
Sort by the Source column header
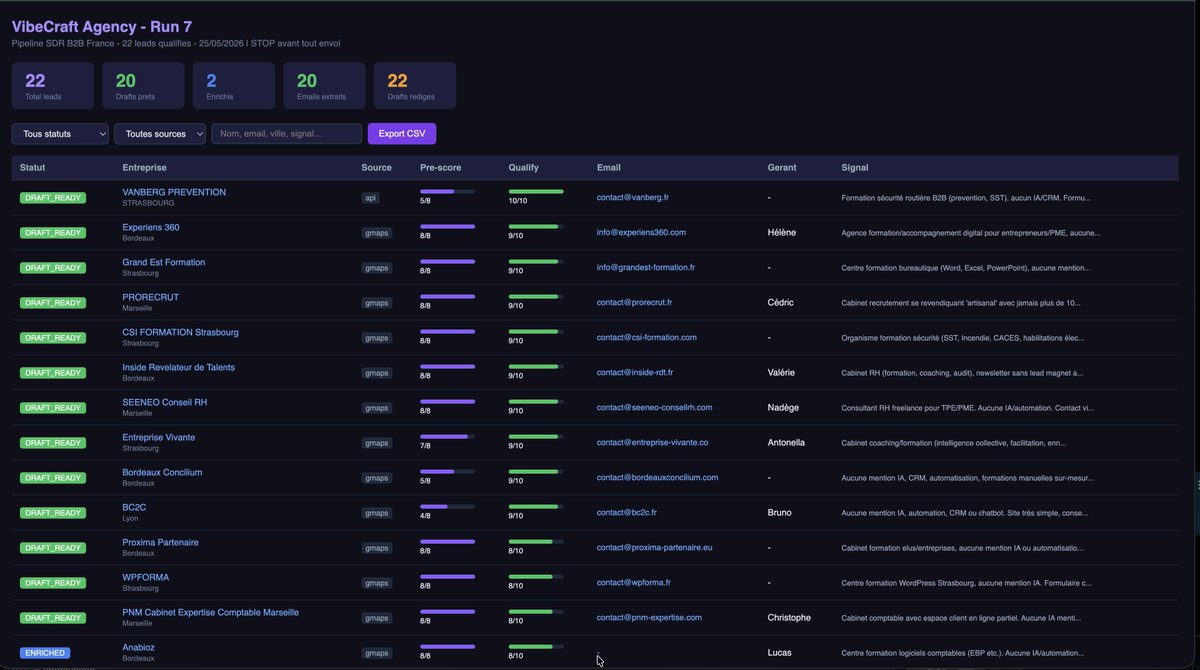pos(377,168)
